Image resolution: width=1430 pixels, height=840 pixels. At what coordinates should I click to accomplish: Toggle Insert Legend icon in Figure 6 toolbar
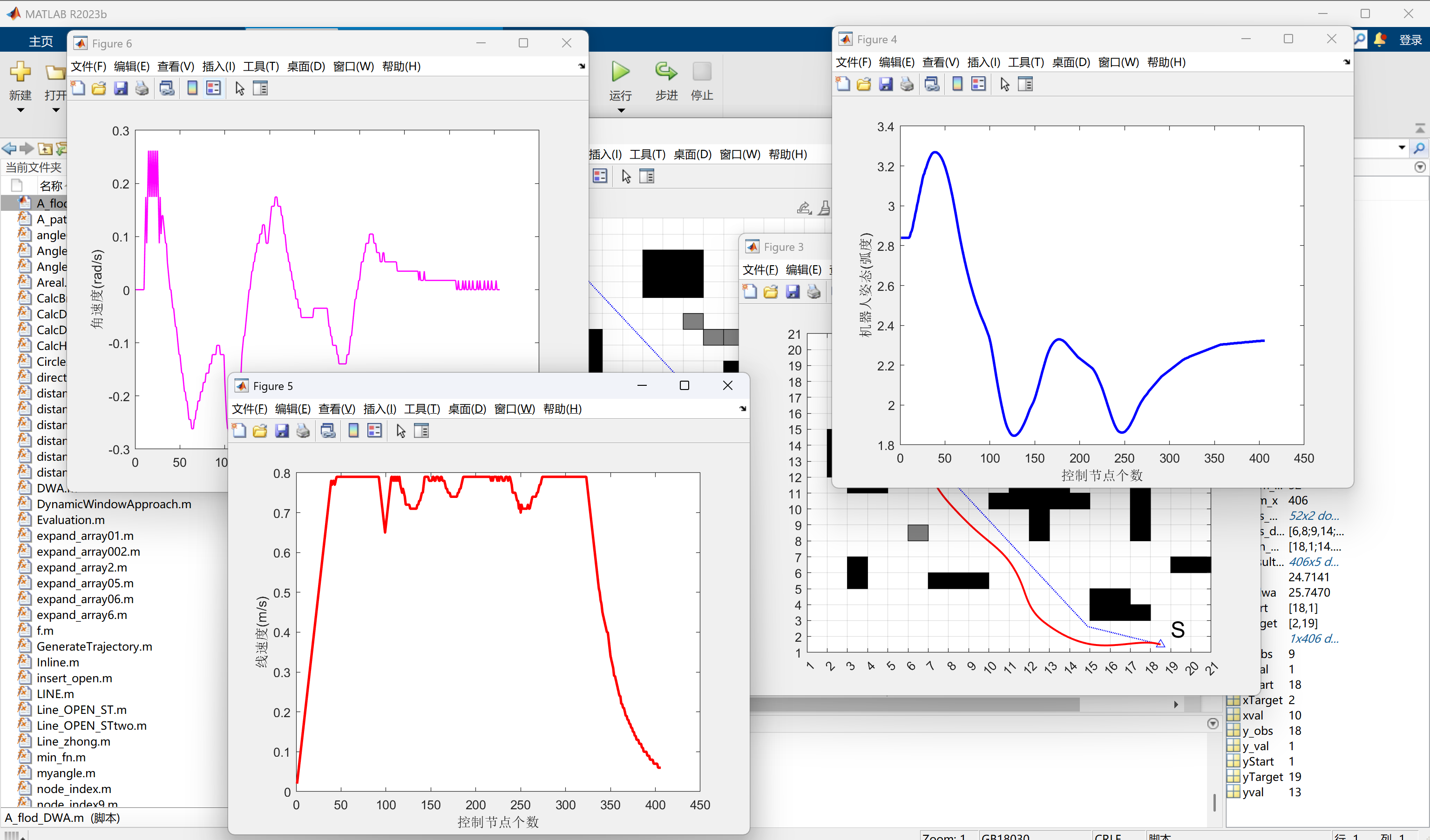click(213, 88)
